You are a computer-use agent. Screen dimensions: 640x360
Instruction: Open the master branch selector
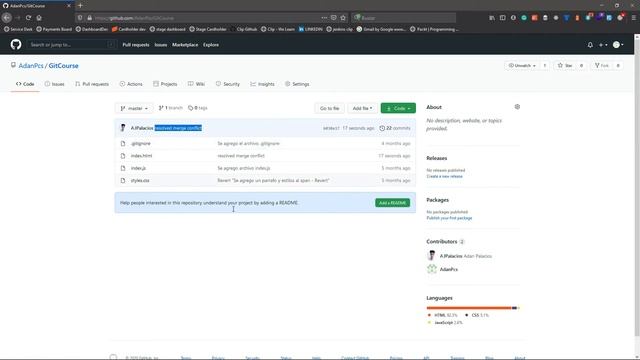tap(134, 108)
